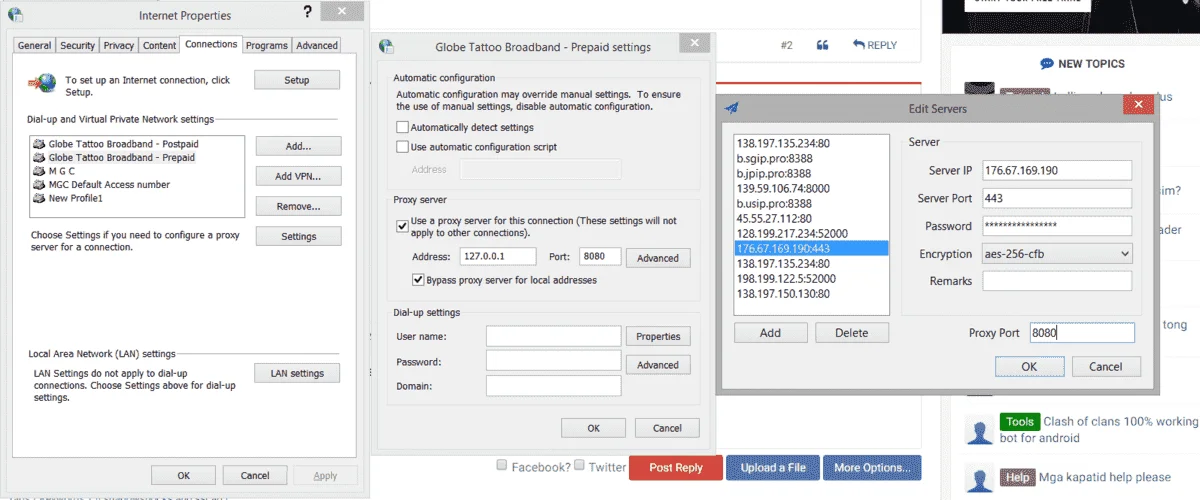The height and width of the screenshot is (500, 1200).
Task: Click the modem icon of M G C entry
Action: 40,171
